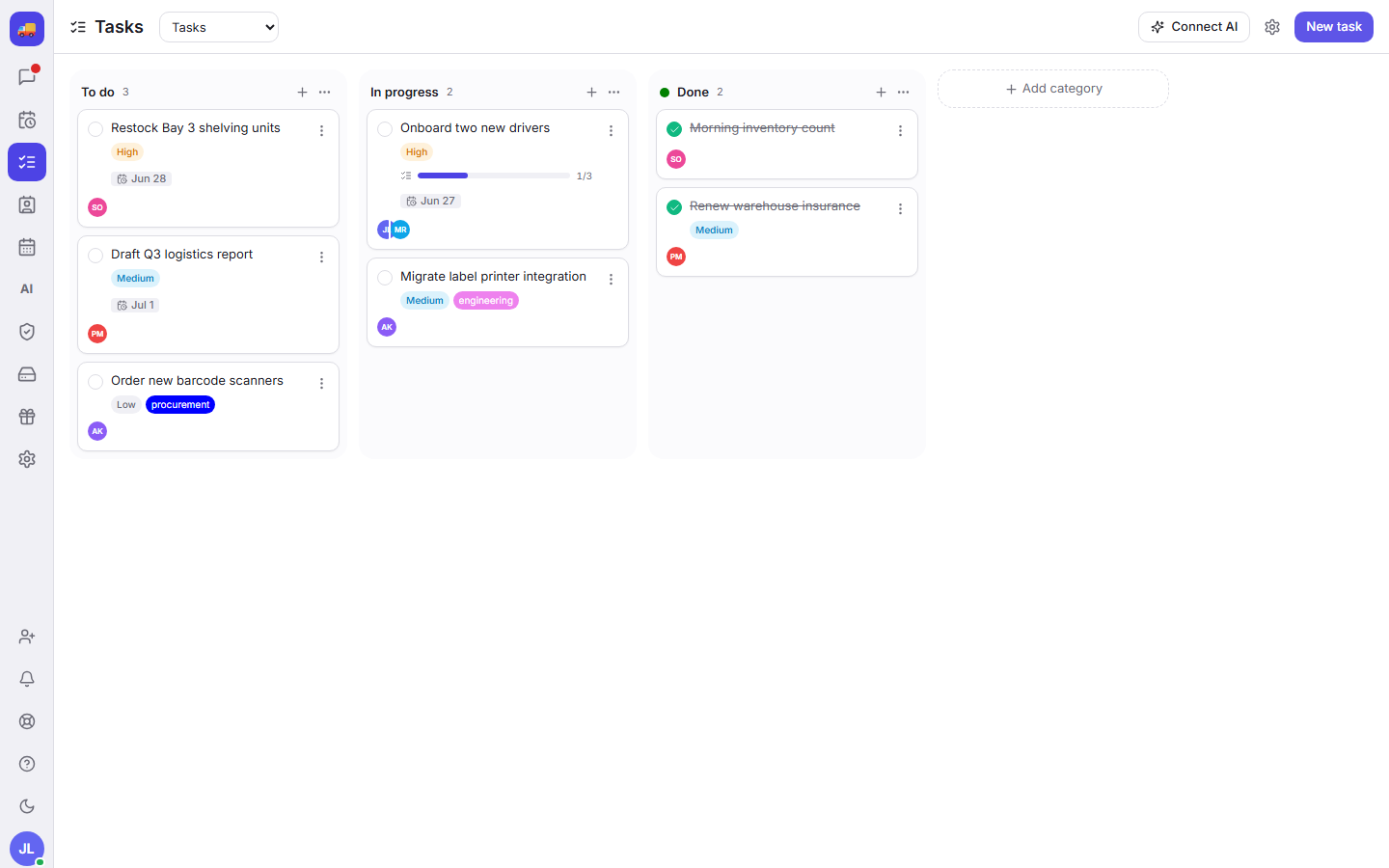The height and width of the screenshot is (868, 1389).
Task: Click the engineering tag
Action: tap(486, 301)
